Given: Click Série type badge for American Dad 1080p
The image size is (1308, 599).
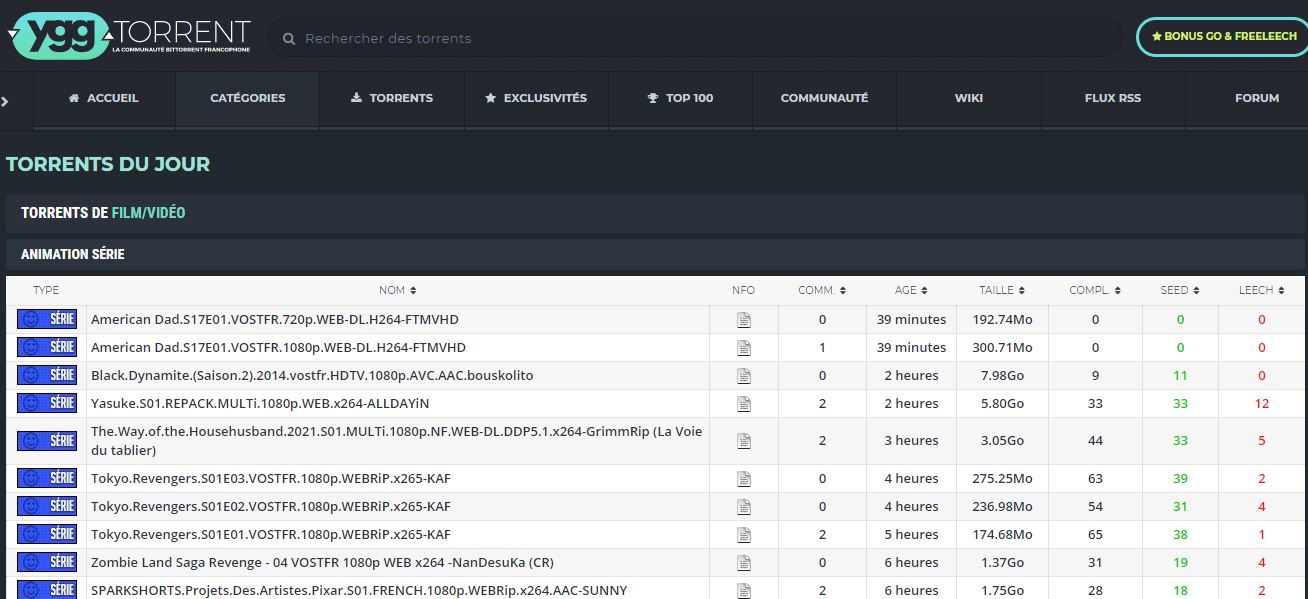Looking at the screenshot, I should 47,347.
